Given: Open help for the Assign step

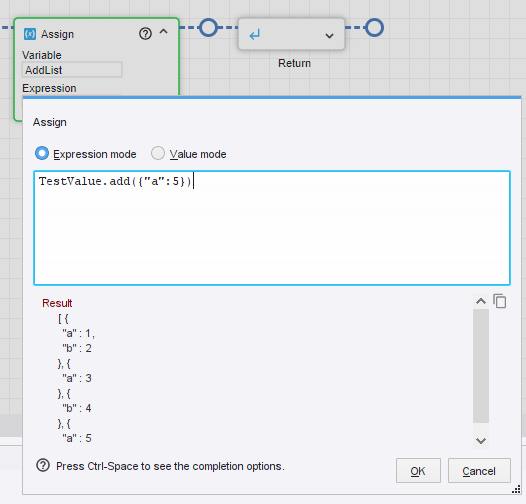Looking at the screenshot, I should [x=145, y=34].
